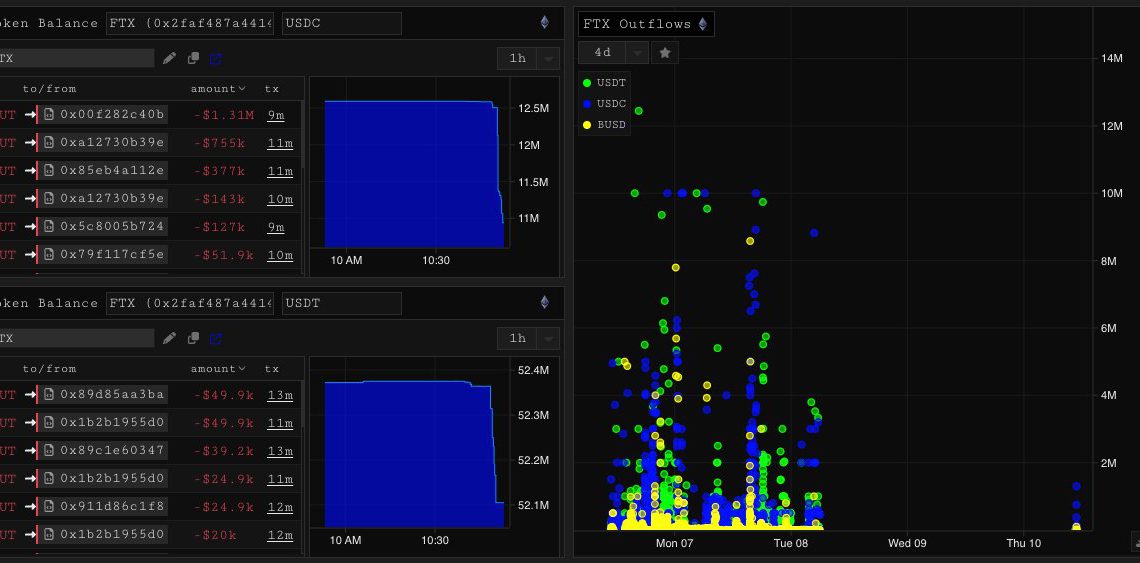Open tx link in the -$755k row
The width and height of the screenshot is (1140, 563).
click(280, 143)
